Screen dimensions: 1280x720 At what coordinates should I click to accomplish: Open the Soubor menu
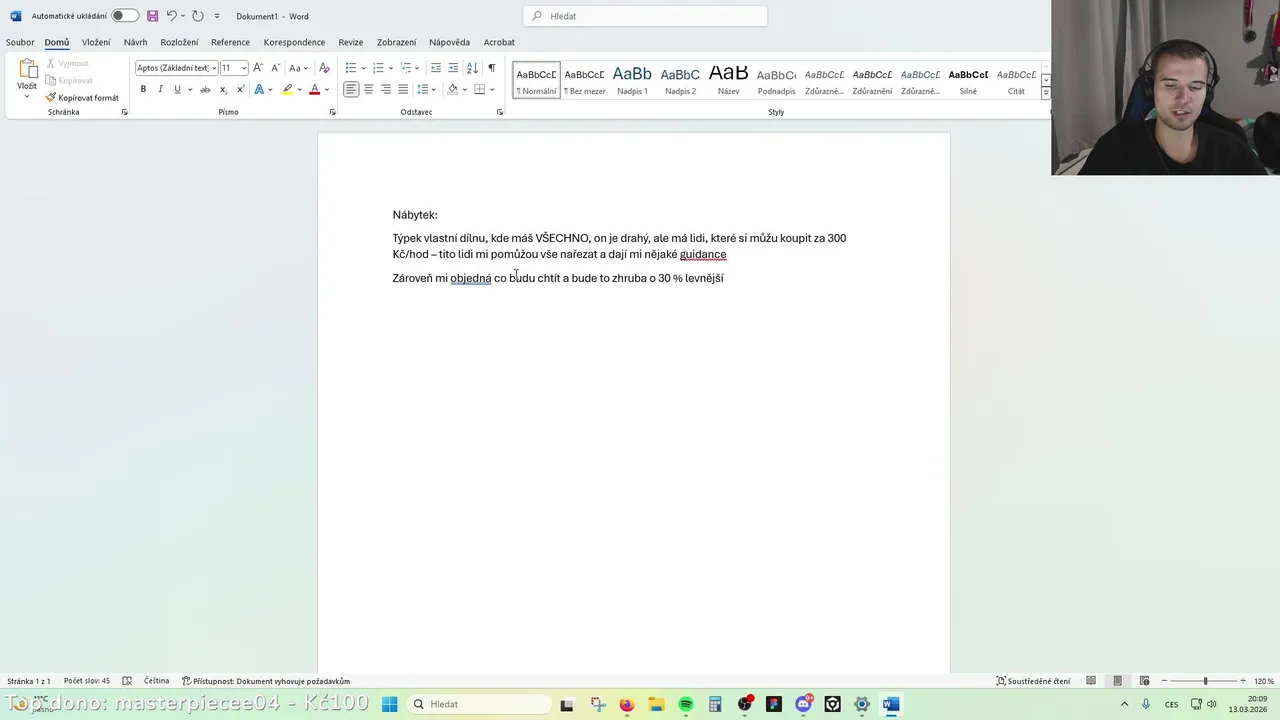click(x=20, y=42)
